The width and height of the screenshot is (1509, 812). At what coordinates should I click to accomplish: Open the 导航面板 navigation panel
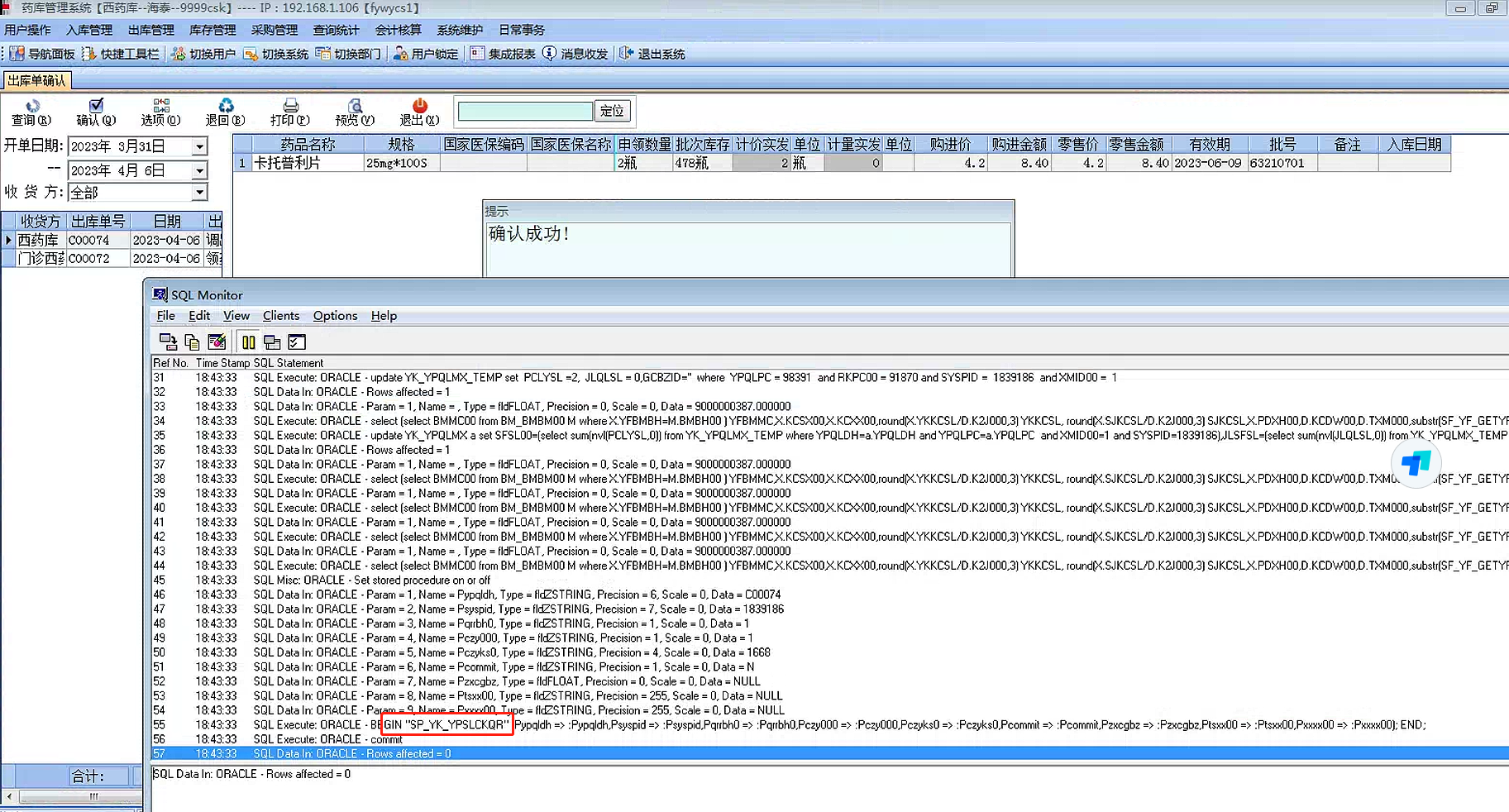tap(42, 54)
